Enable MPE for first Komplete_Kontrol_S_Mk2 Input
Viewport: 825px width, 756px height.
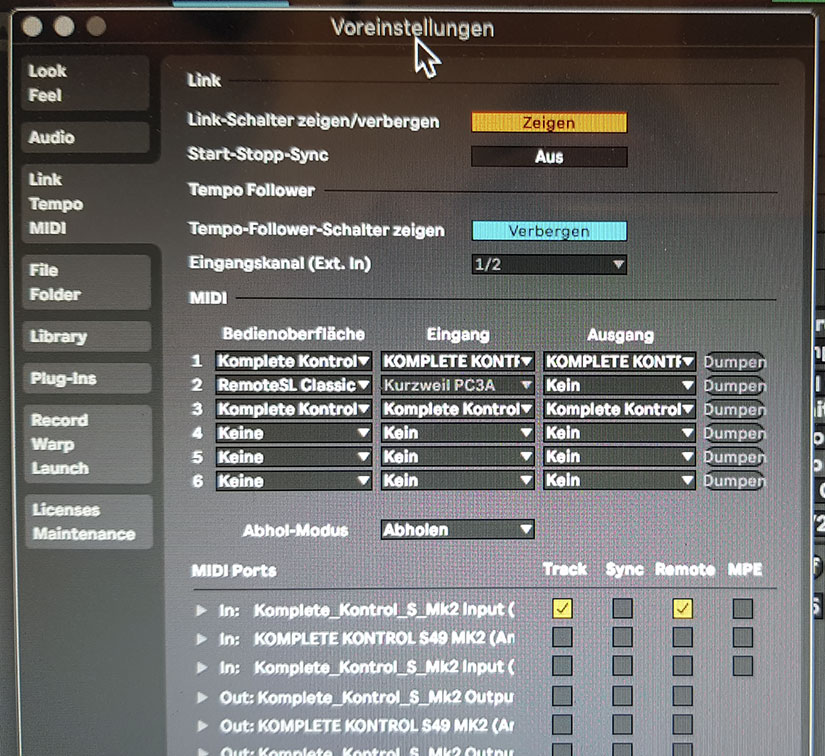[742, 609]
